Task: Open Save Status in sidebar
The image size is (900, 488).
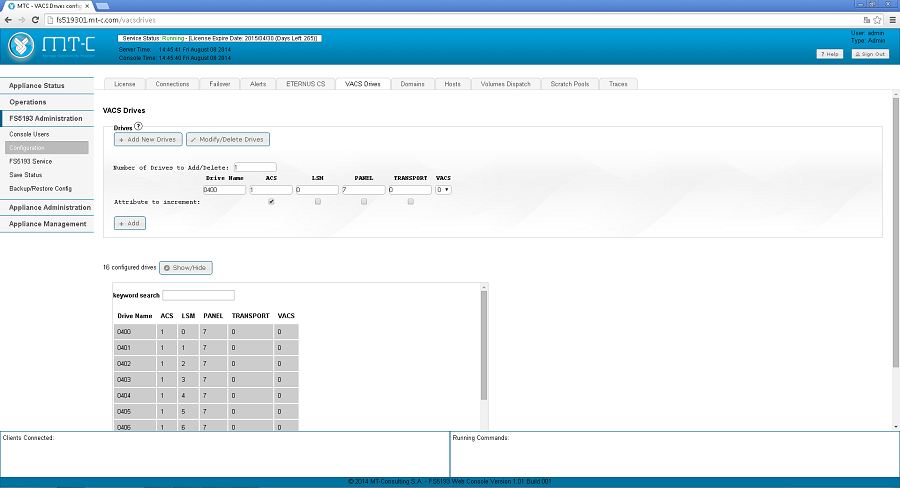Action: click(26, 175)
